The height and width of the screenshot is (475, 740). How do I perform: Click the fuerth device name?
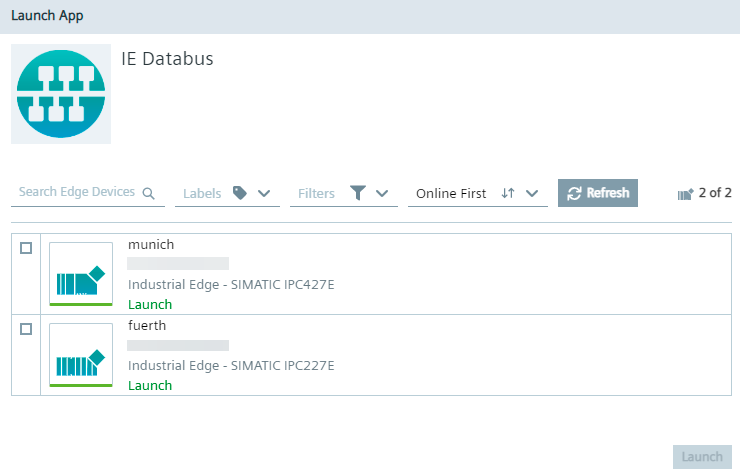tap(147, 326)
